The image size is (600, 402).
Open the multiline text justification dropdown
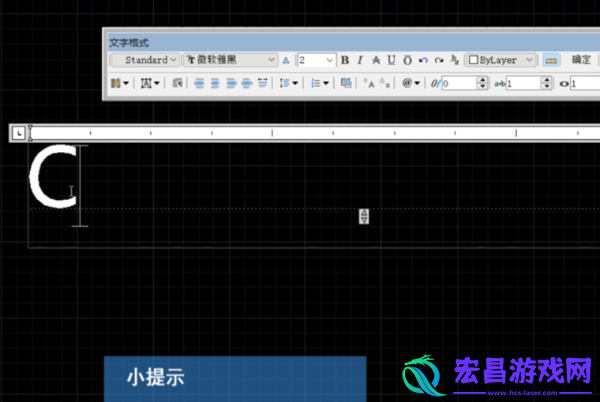(150, 83)
